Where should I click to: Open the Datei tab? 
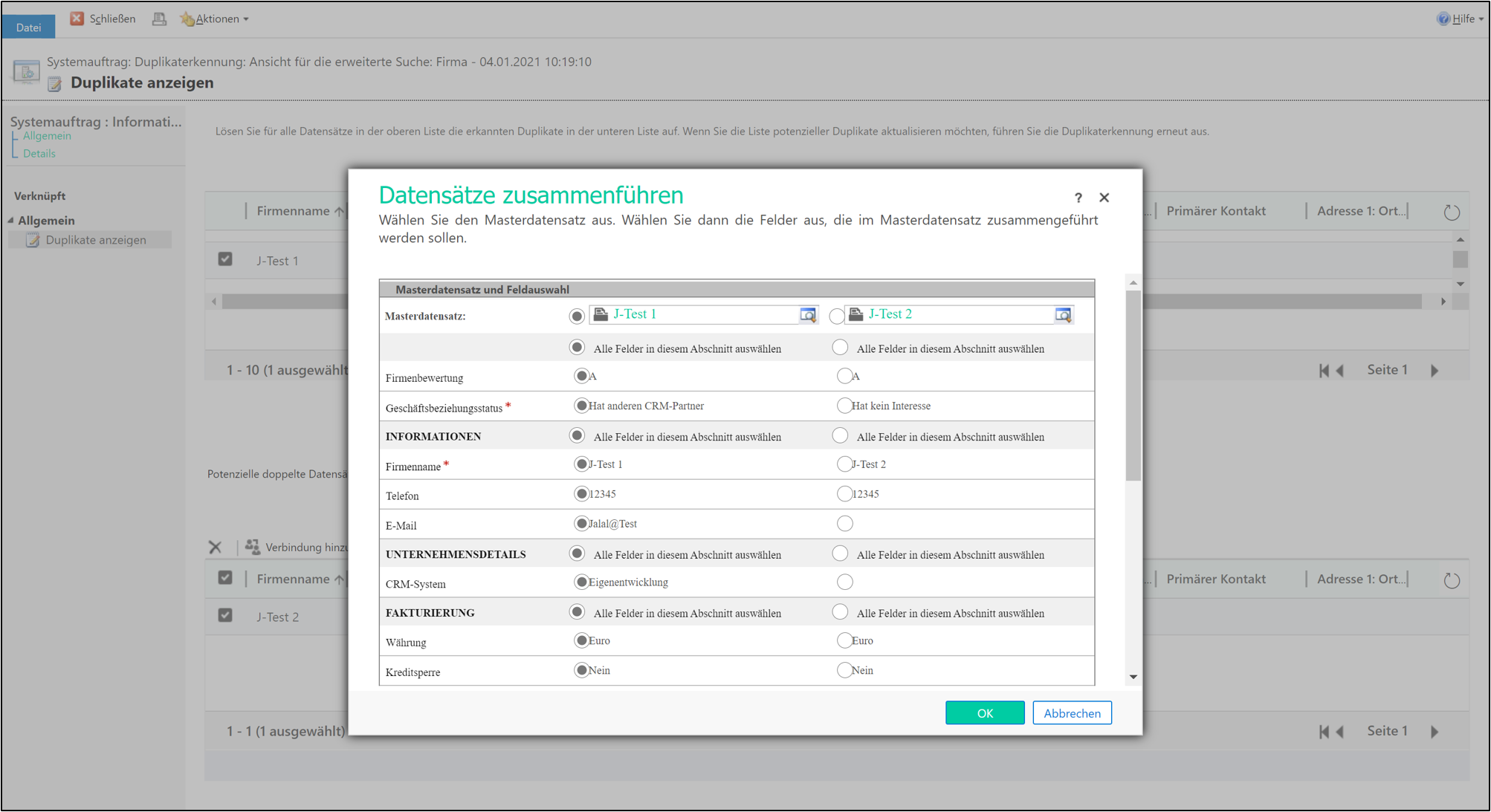[28, 27]
